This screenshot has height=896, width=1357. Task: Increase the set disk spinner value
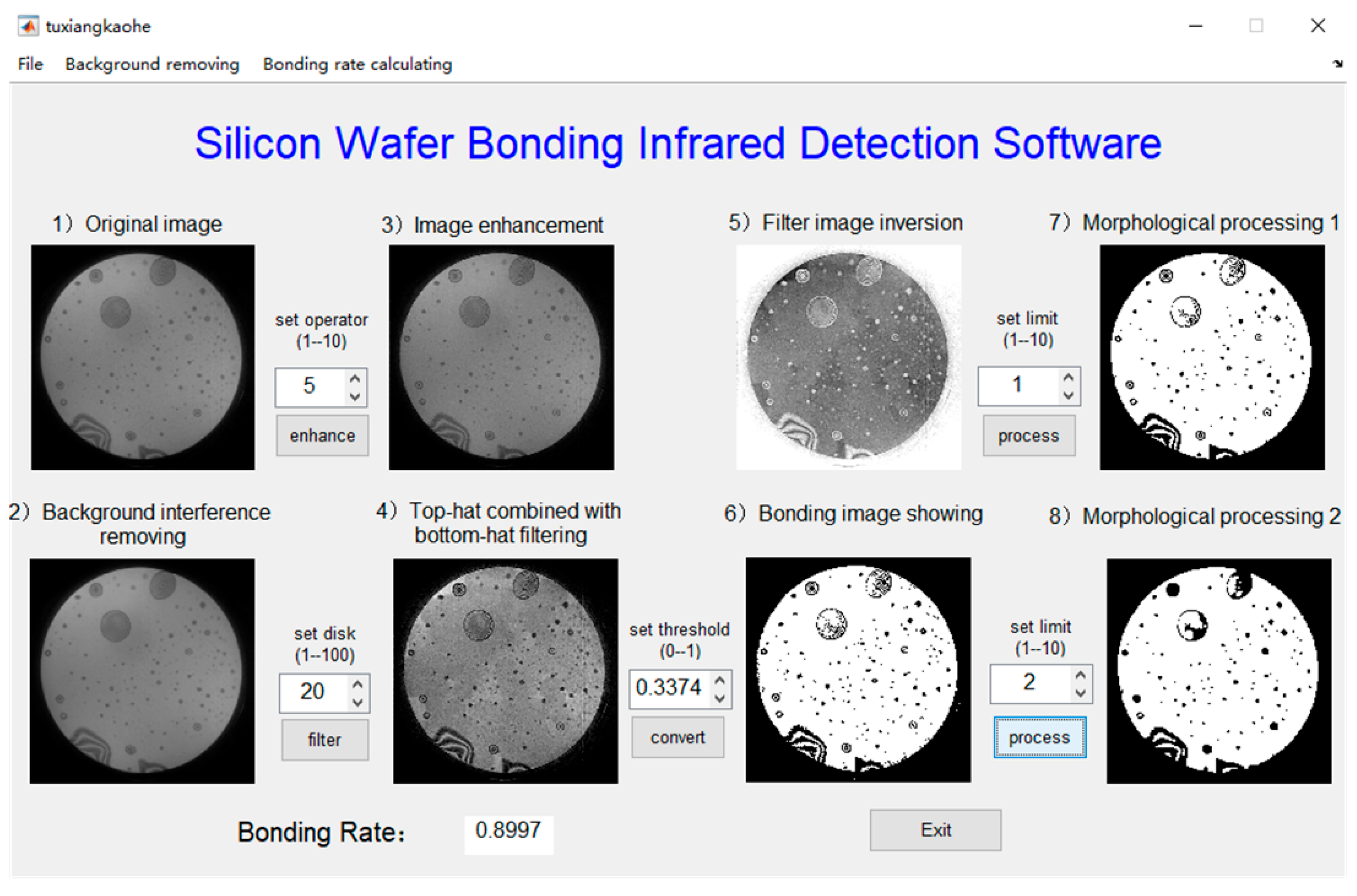(358, 684)
